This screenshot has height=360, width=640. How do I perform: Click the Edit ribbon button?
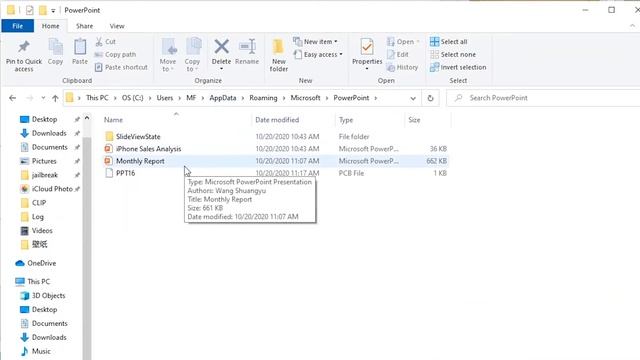pos(398,54)
